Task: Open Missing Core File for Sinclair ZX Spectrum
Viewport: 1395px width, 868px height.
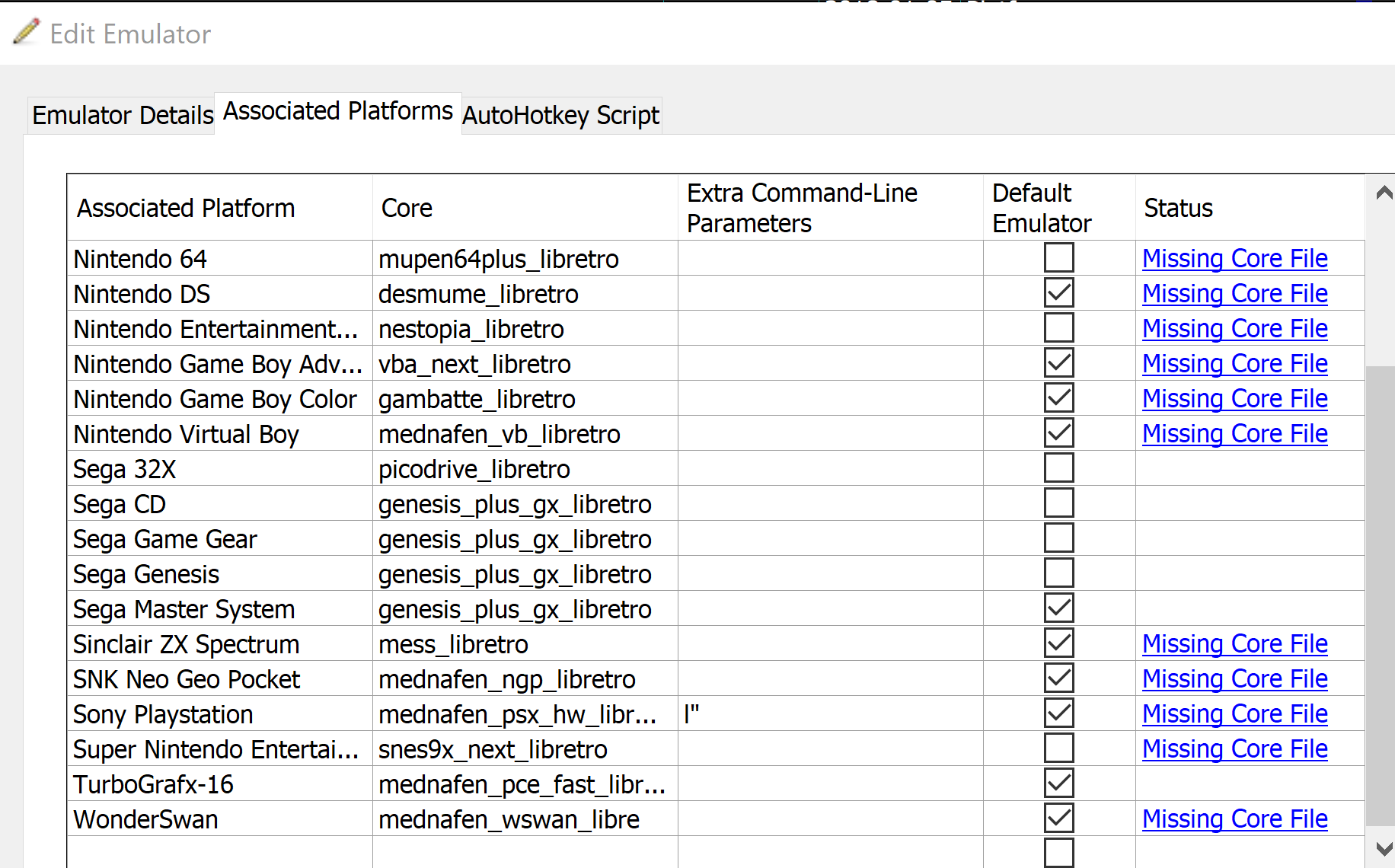Action: (1234, 644)
